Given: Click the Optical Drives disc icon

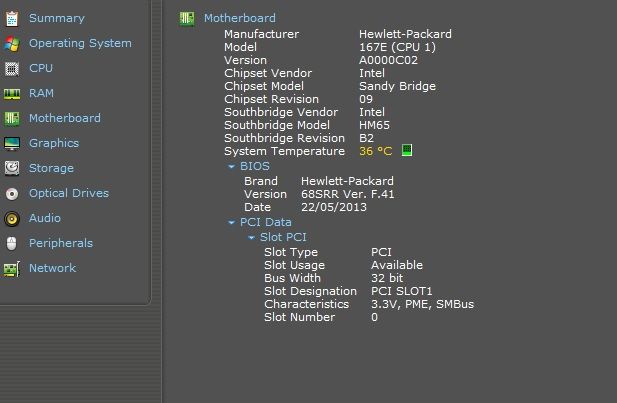Looking at the screenshot, I should tap(12, 193).
